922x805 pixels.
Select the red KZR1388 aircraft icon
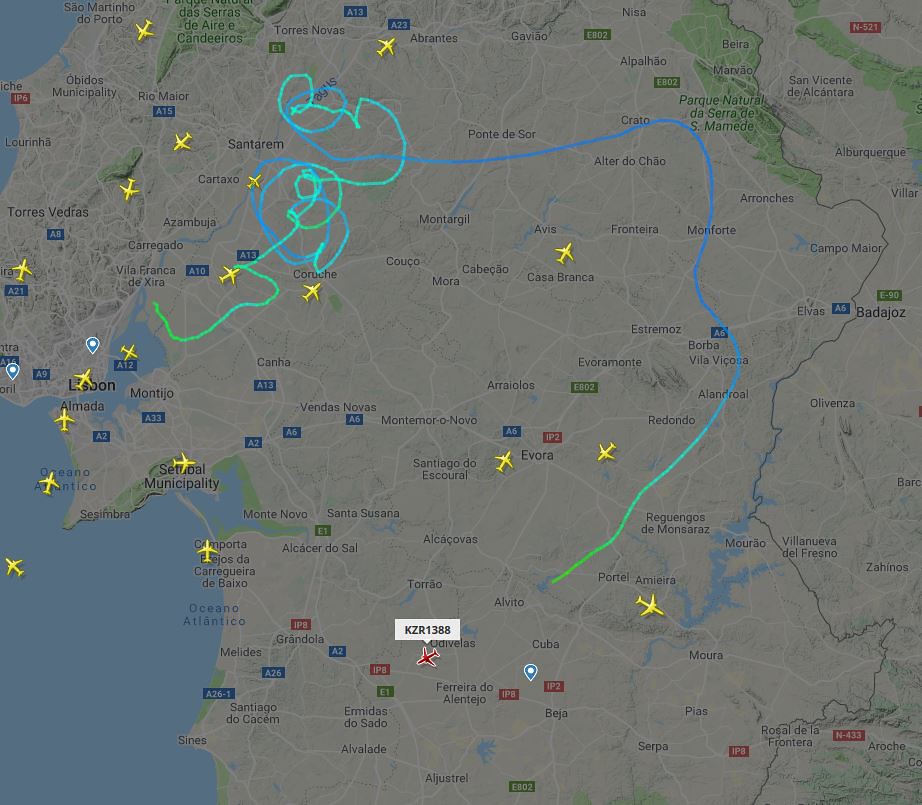click(427, 657)
